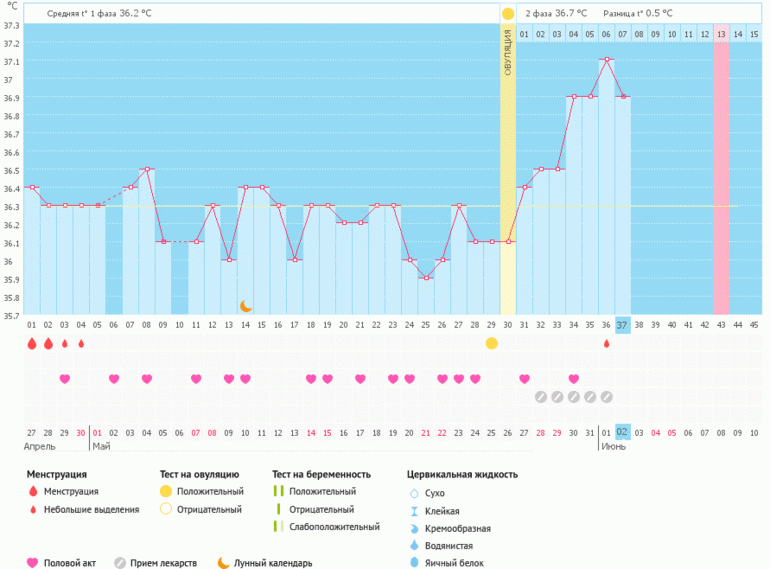The height and width of the screenshot is (569, 770).
Task: Click the yellow circle beside the '2 фаза' header
Action: click(x=508, y=13)
